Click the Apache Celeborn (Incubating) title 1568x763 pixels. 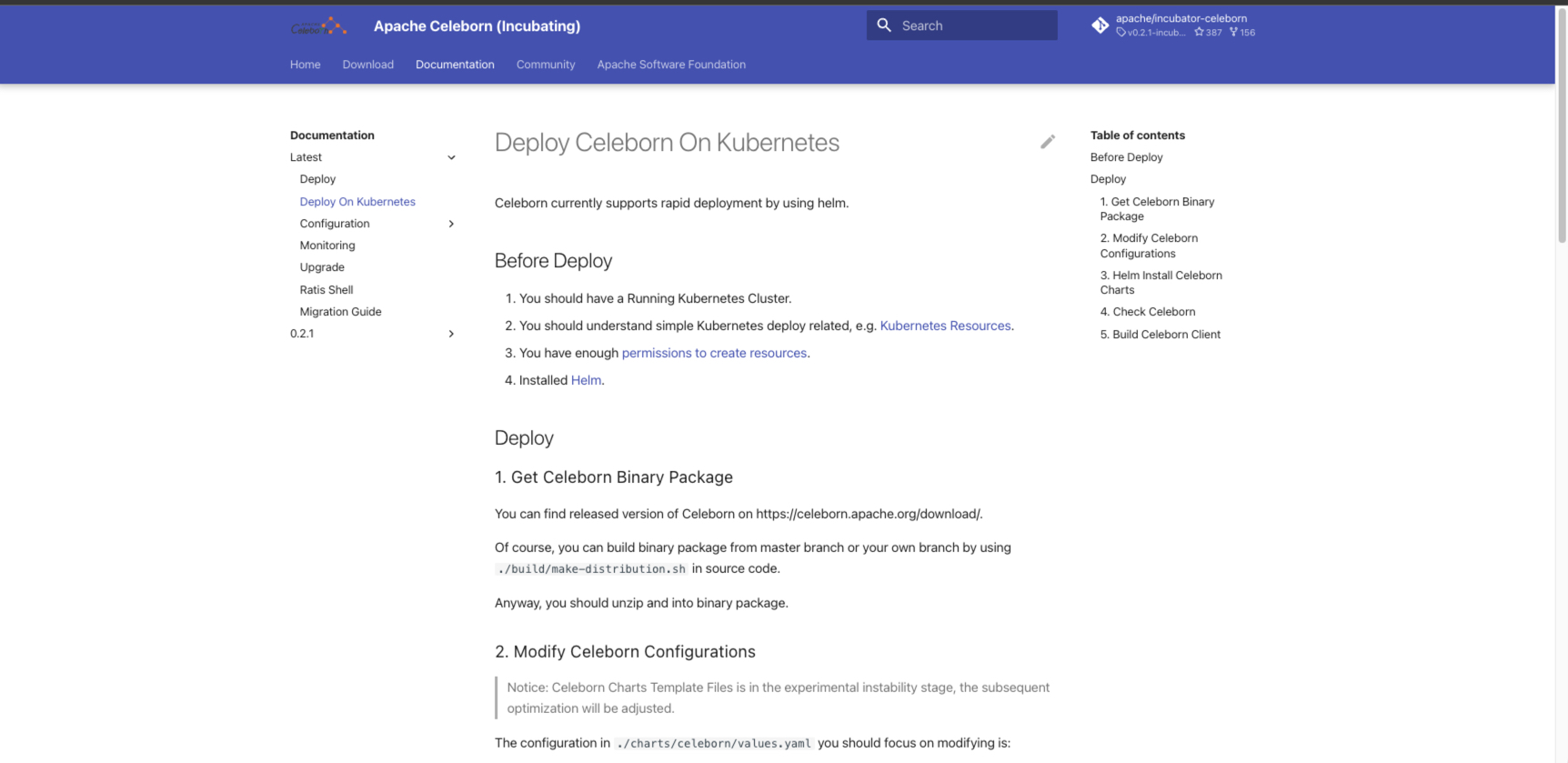477,26
